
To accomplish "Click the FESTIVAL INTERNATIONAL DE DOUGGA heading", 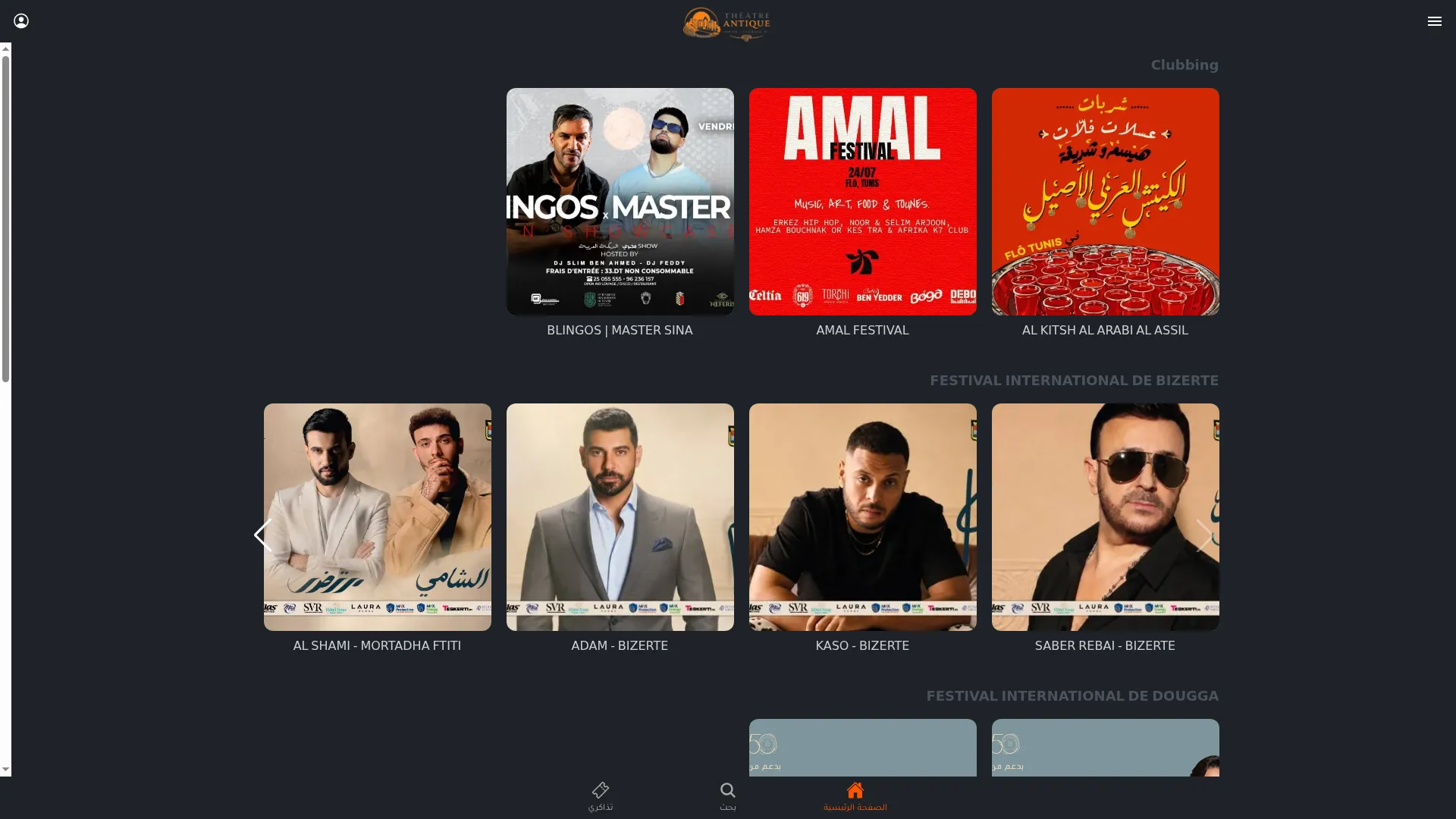I will click(1072, 696).
